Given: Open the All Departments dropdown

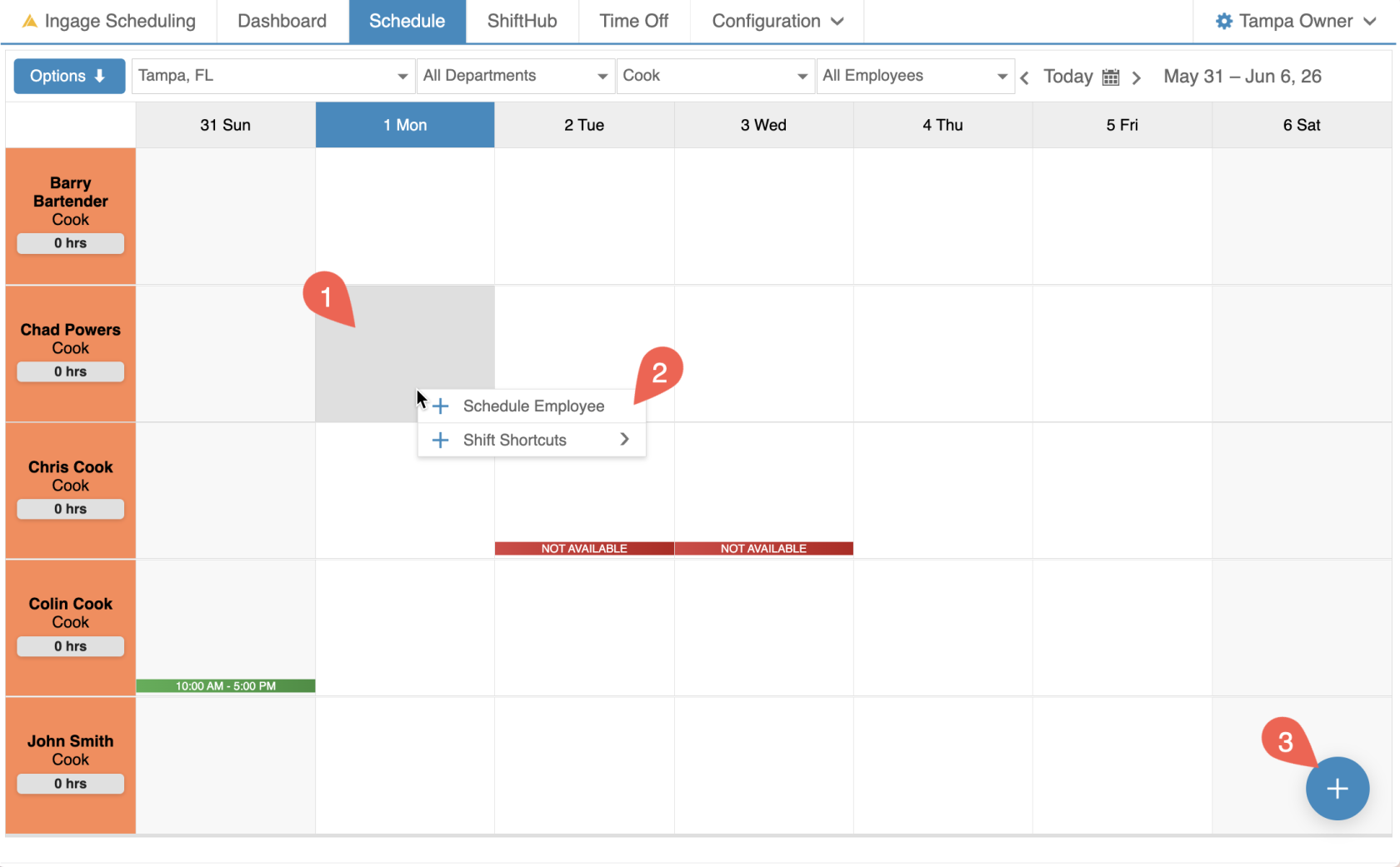Looking at the screenshot, I should tap(516, 76).
